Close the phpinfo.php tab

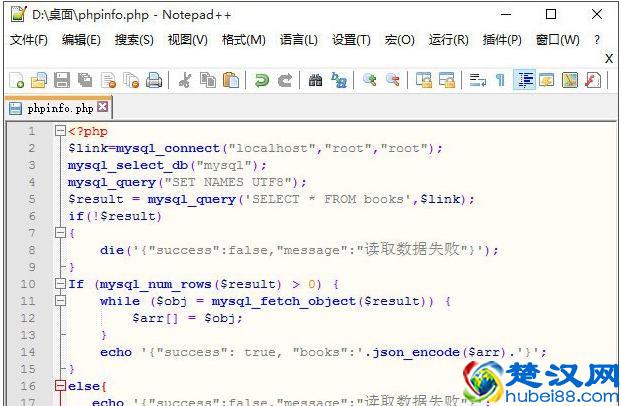[x=102, y=106]
